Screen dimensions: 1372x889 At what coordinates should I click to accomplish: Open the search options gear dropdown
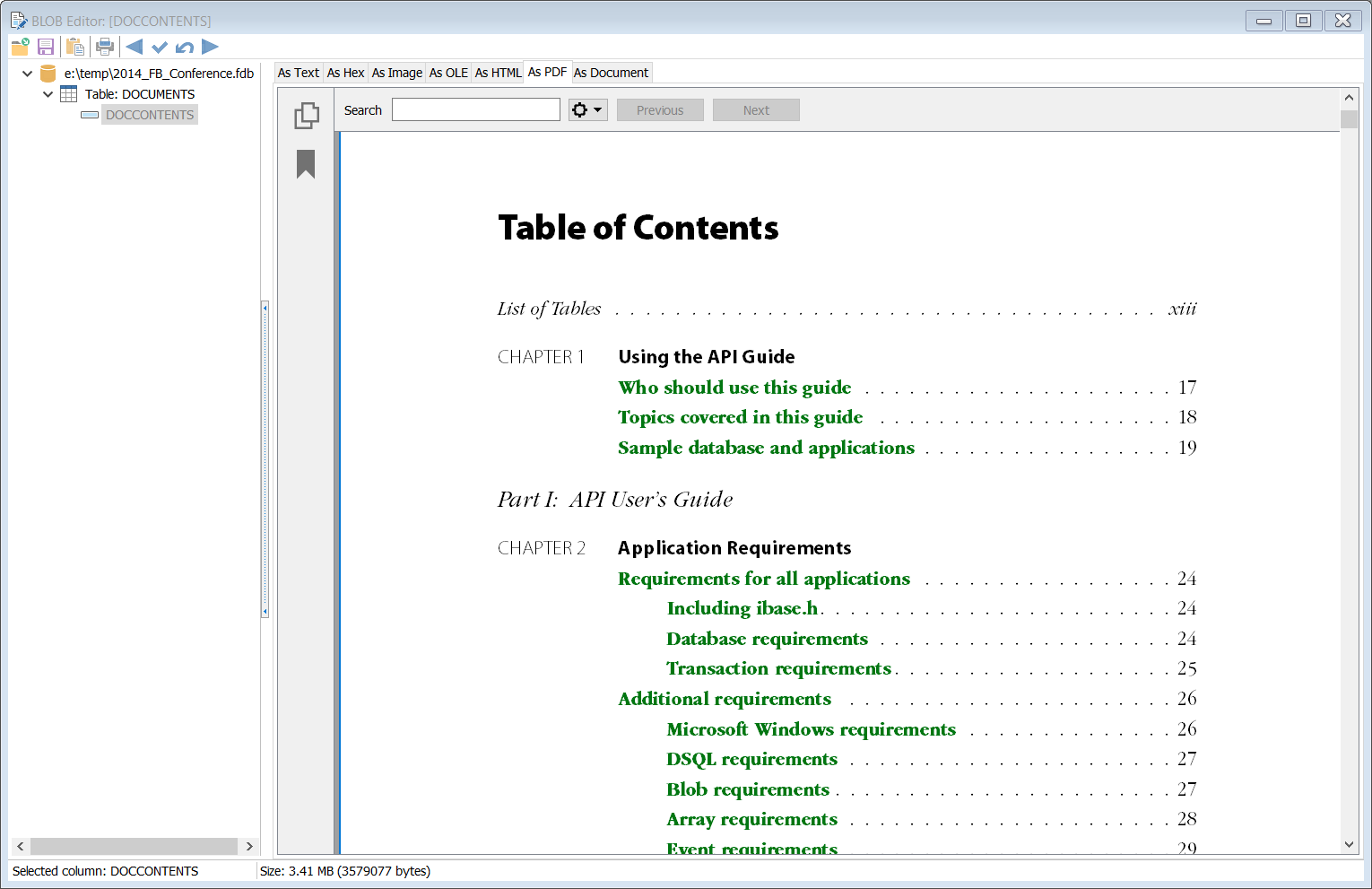coord(587,110)
